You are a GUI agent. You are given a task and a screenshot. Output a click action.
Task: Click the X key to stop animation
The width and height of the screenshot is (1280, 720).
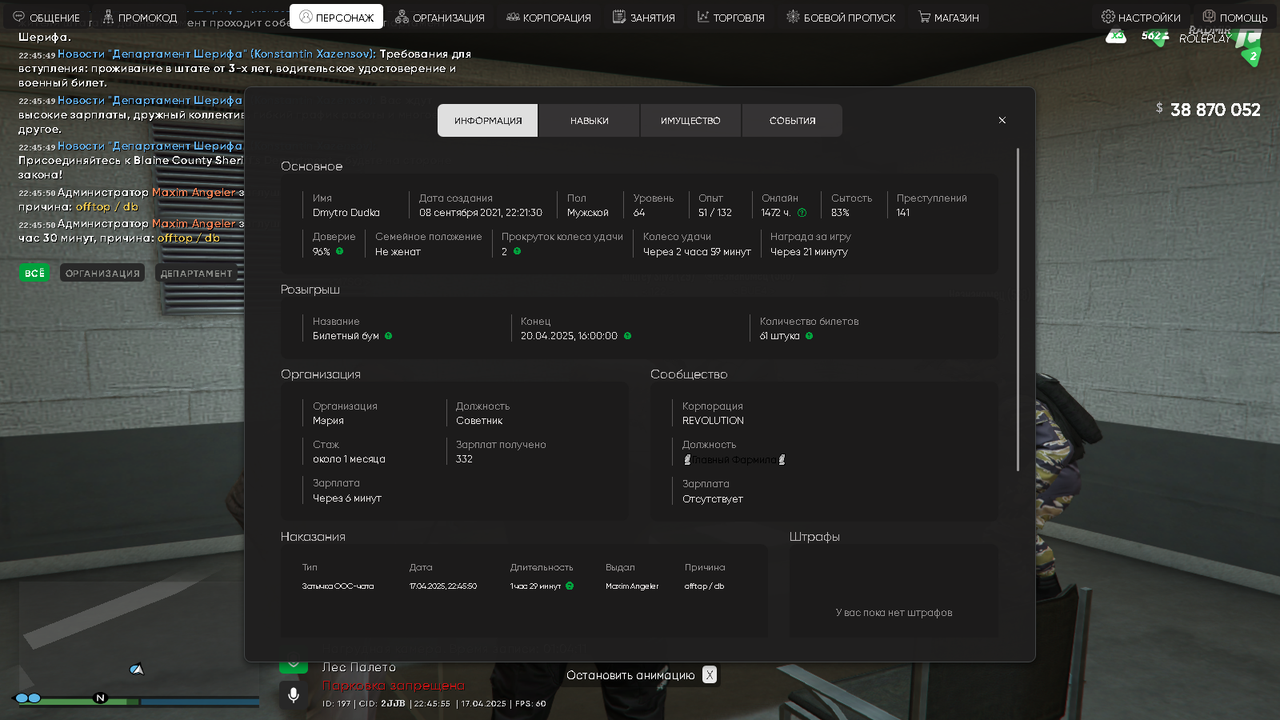pos(709,675)
